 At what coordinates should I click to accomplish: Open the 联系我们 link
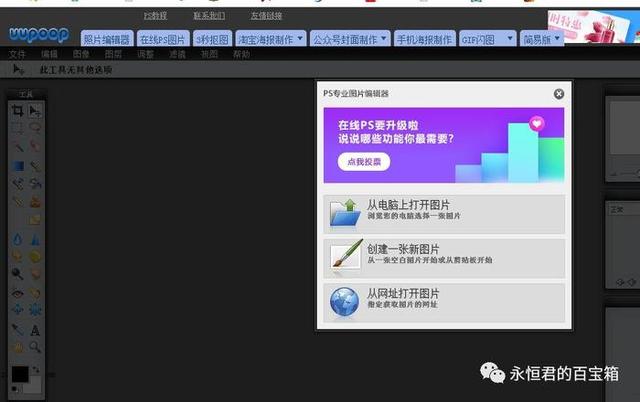click(209, 16)
